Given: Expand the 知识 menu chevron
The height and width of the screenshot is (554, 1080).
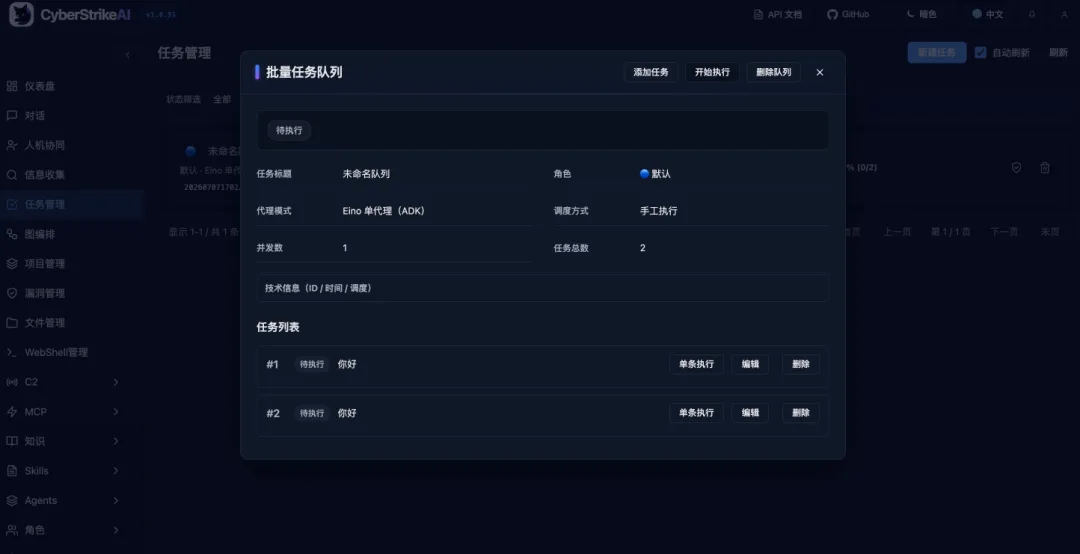Looking at the screenshot, I should 116,441.
